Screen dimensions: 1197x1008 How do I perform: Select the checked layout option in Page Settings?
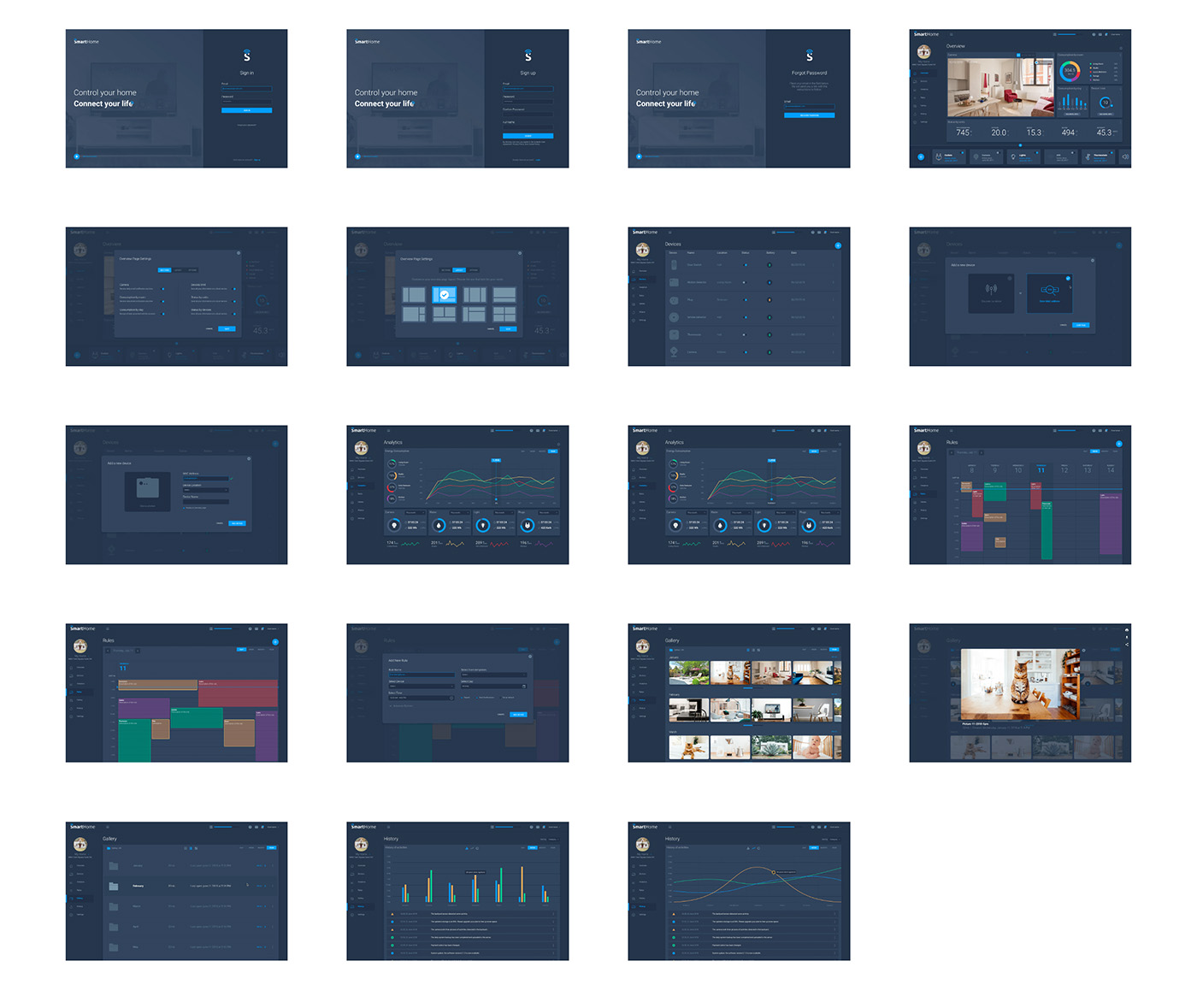pos(445,294)
